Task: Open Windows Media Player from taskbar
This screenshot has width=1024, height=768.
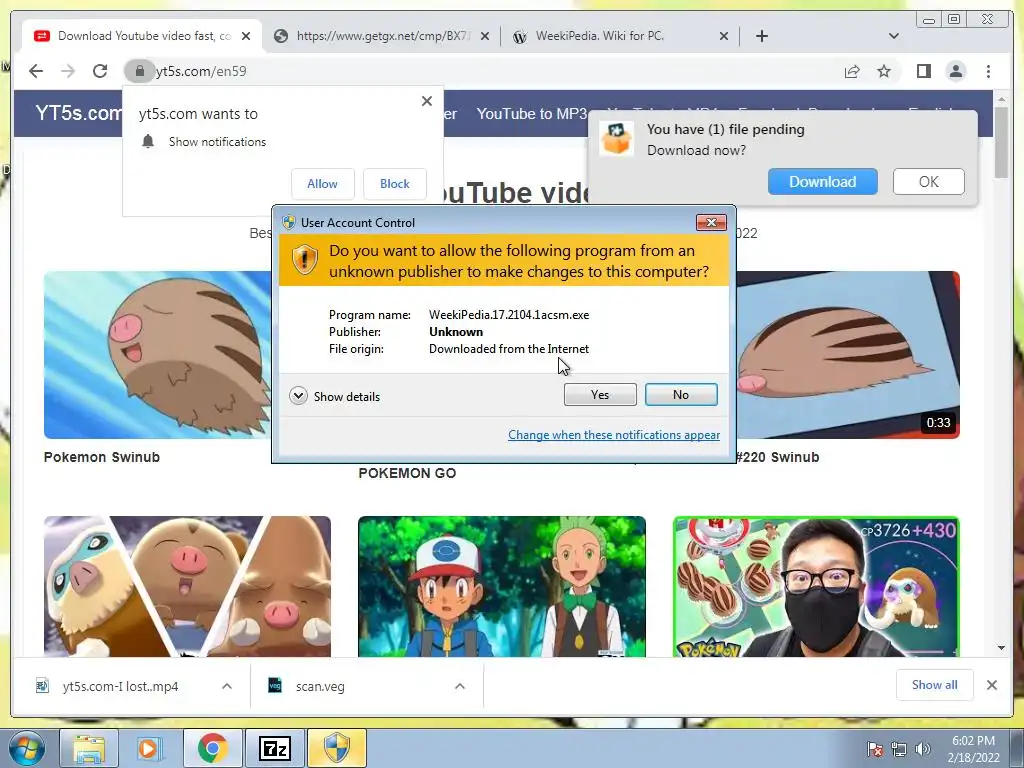Action: pyautogui.click(x=148, y=748)
